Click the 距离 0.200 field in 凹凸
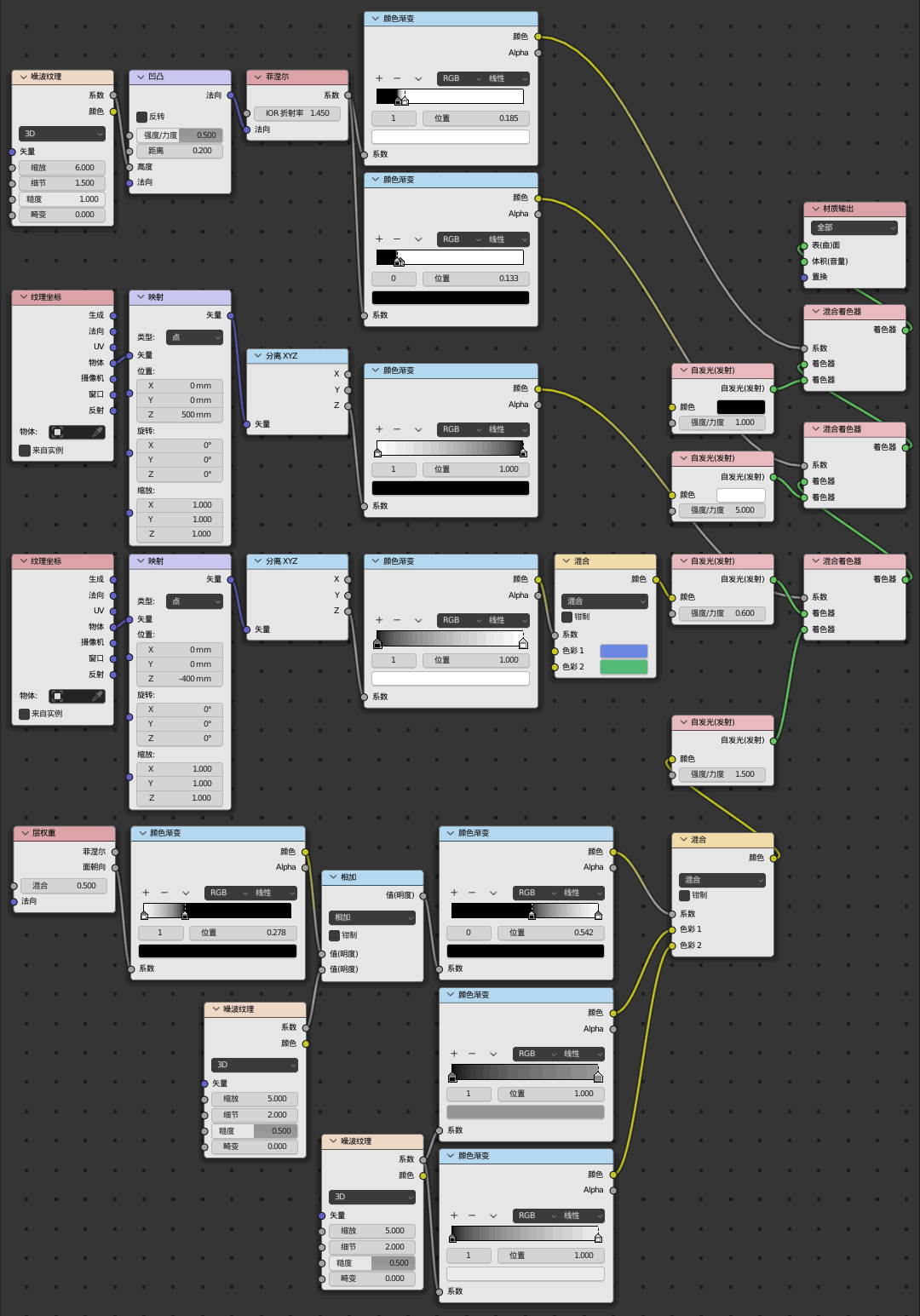 point(180,151)
